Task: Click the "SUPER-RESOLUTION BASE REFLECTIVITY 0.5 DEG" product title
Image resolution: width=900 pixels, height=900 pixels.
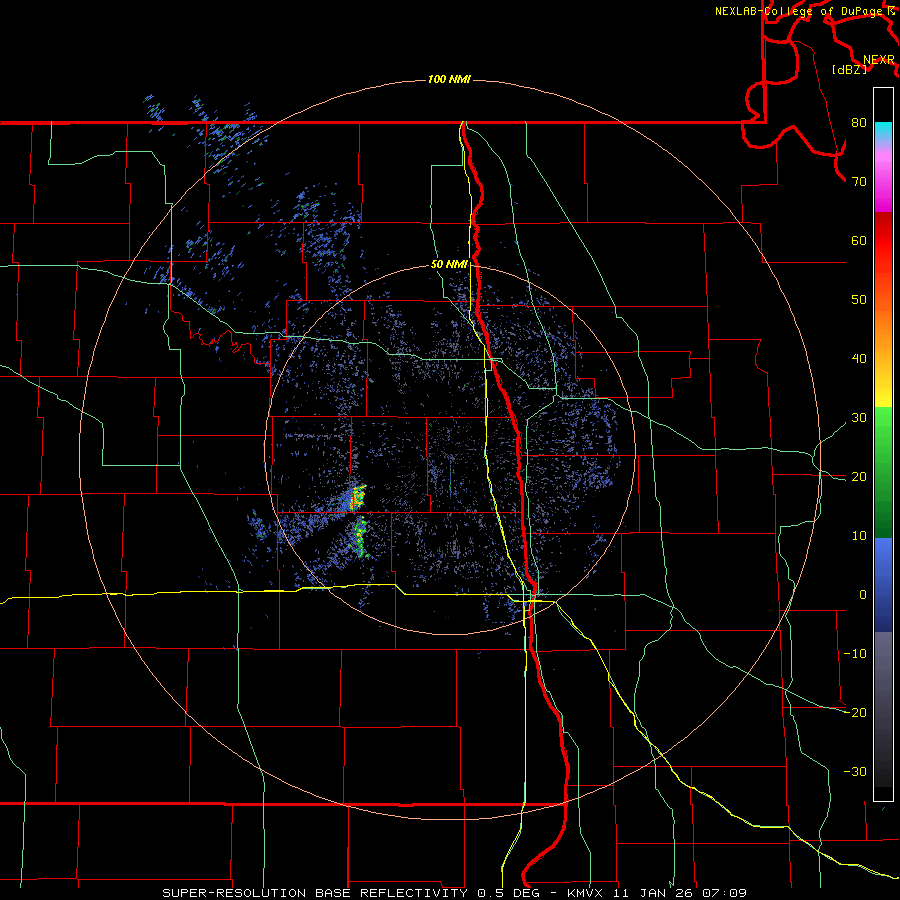Action: click(350, 893)
